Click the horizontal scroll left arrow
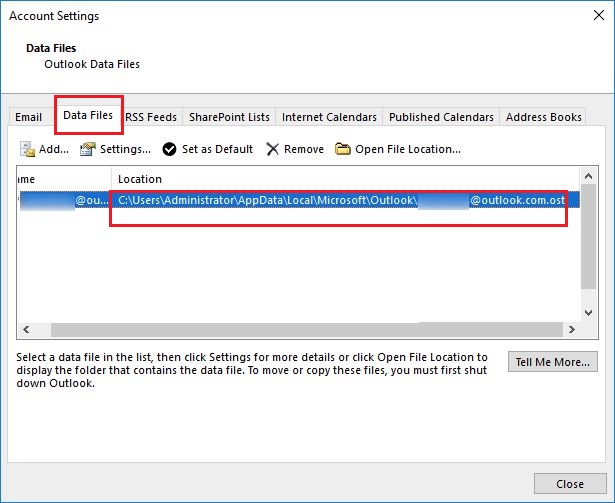The image size is (615, 503). (26, 330)
